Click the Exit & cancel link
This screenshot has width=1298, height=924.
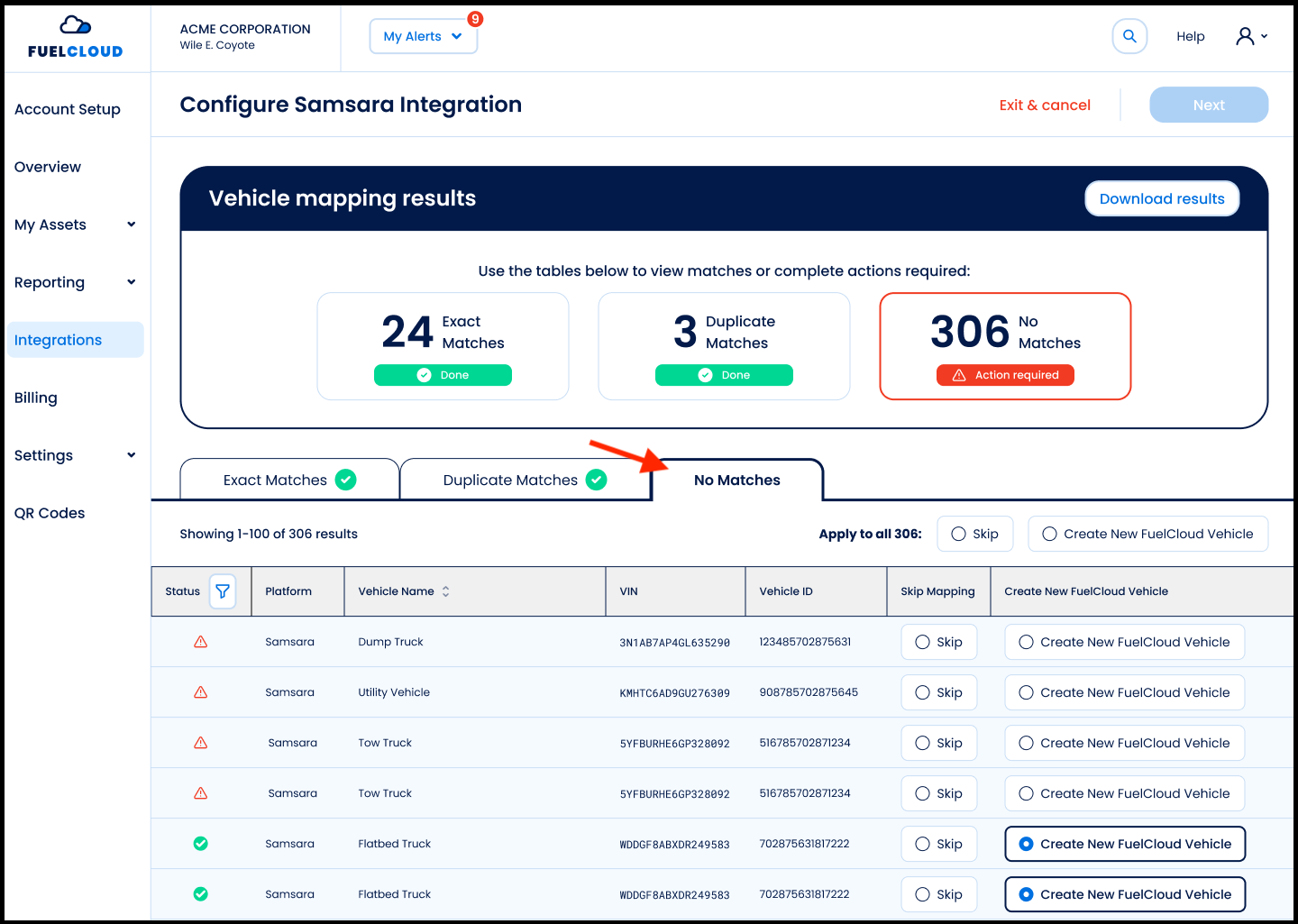tap(1045, 105)
